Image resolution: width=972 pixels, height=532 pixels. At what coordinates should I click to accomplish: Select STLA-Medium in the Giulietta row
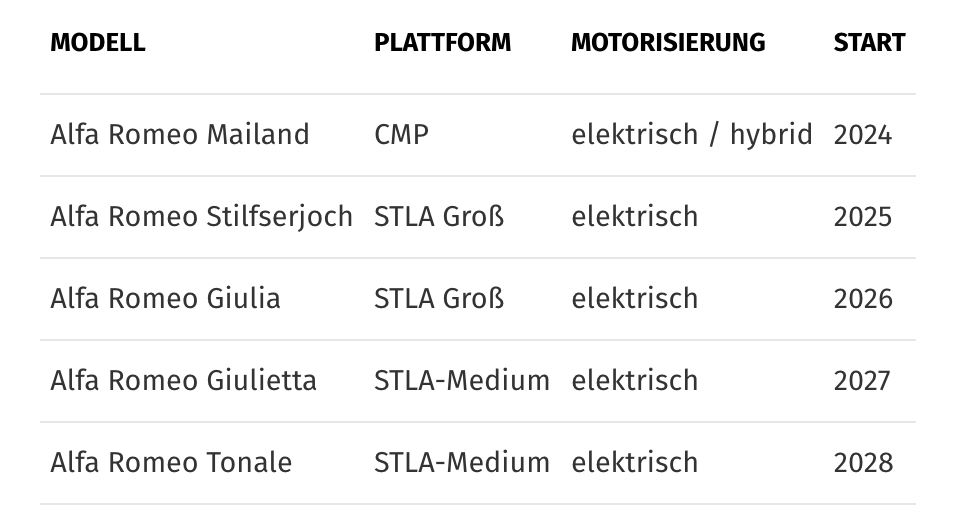click(x=461, y=381)
